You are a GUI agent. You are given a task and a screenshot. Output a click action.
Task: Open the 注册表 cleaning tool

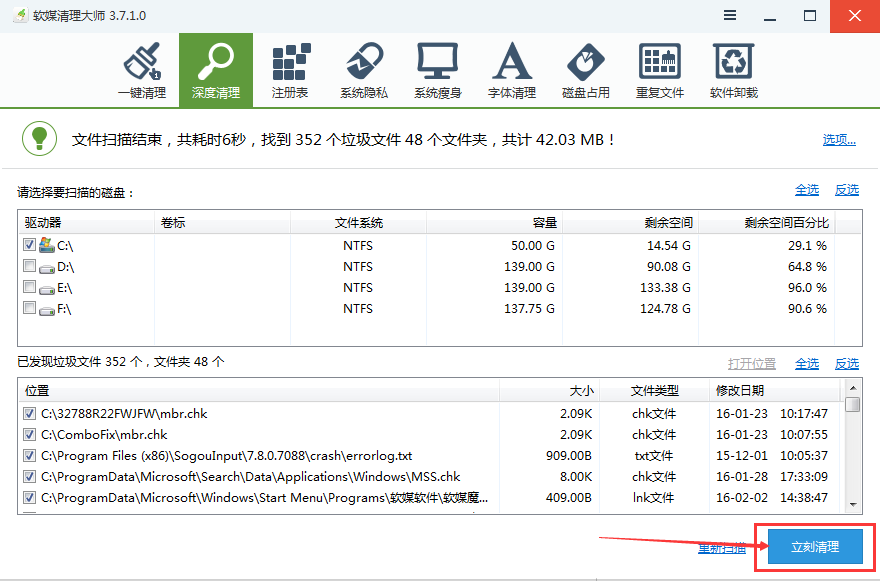(290, 68)
